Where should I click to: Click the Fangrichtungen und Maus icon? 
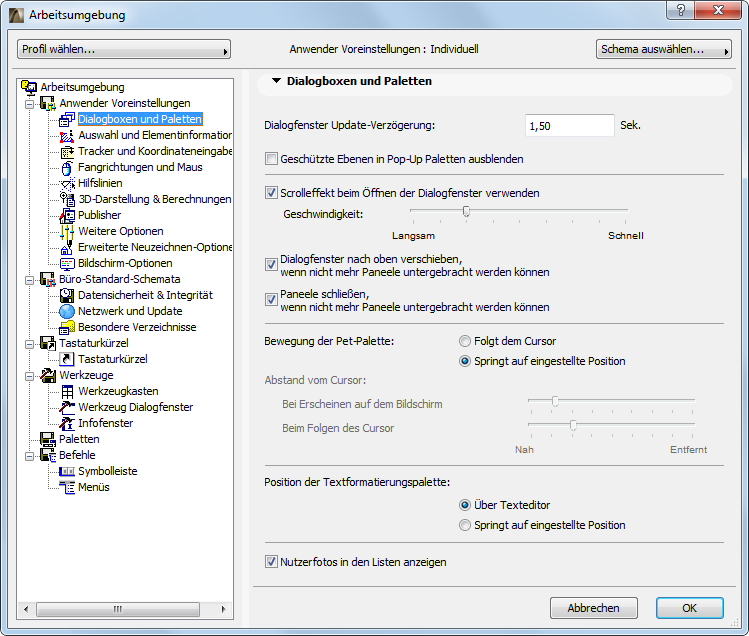click(x=67, y=167)
